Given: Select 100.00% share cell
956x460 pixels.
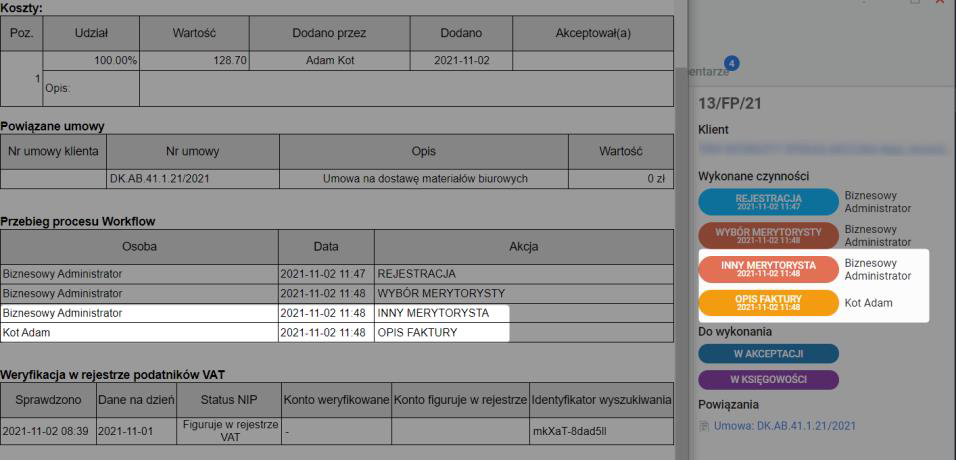Looking at the screenshot, I should [91, 61].
